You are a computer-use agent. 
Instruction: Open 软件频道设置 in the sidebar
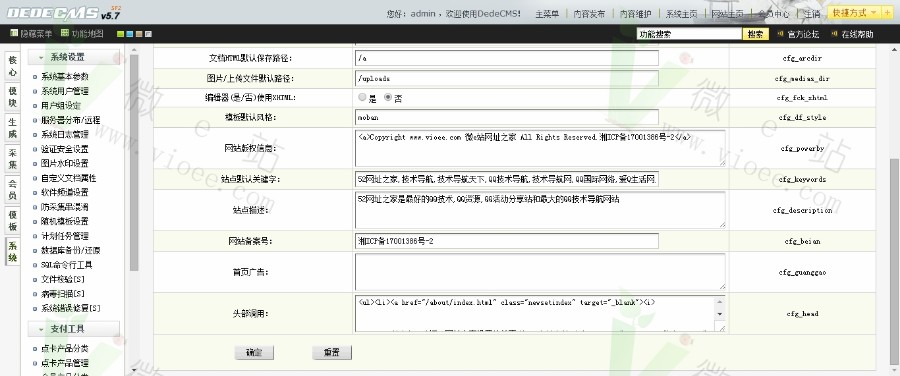65,192
